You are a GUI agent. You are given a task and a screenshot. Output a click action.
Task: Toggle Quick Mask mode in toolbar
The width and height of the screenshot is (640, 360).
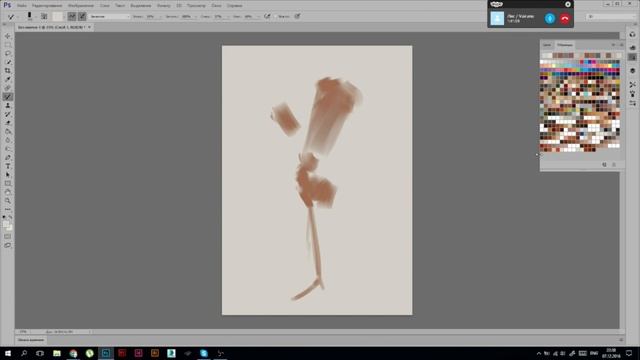pyautogui.click(x=8, y=236)
